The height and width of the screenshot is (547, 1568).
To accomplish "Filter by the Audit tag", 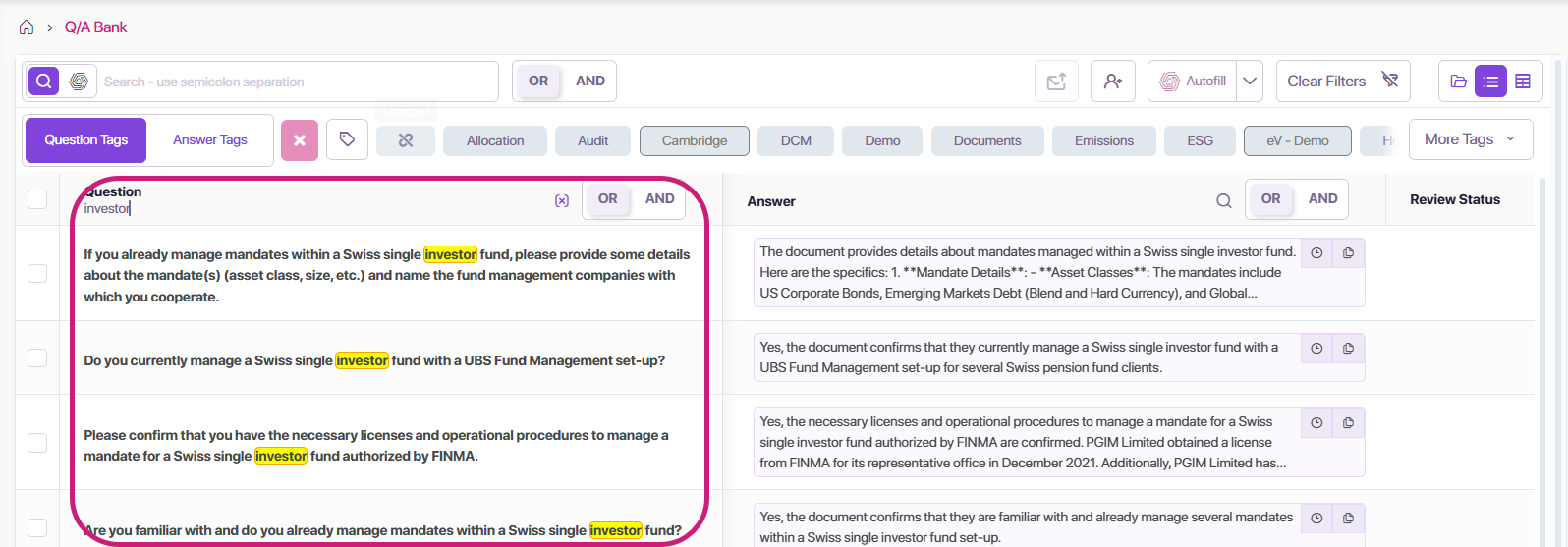I will pyautogui.click(x=592, y=140).
